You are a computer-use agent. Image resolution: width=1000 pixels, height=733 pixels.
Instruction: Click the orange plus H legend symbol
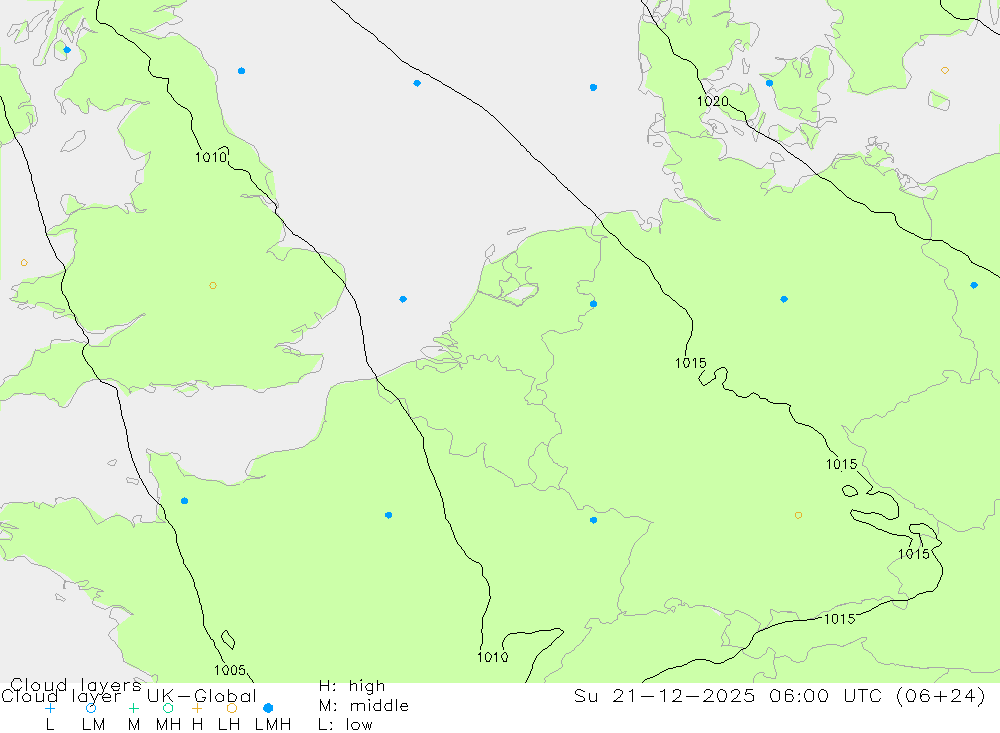197,708
